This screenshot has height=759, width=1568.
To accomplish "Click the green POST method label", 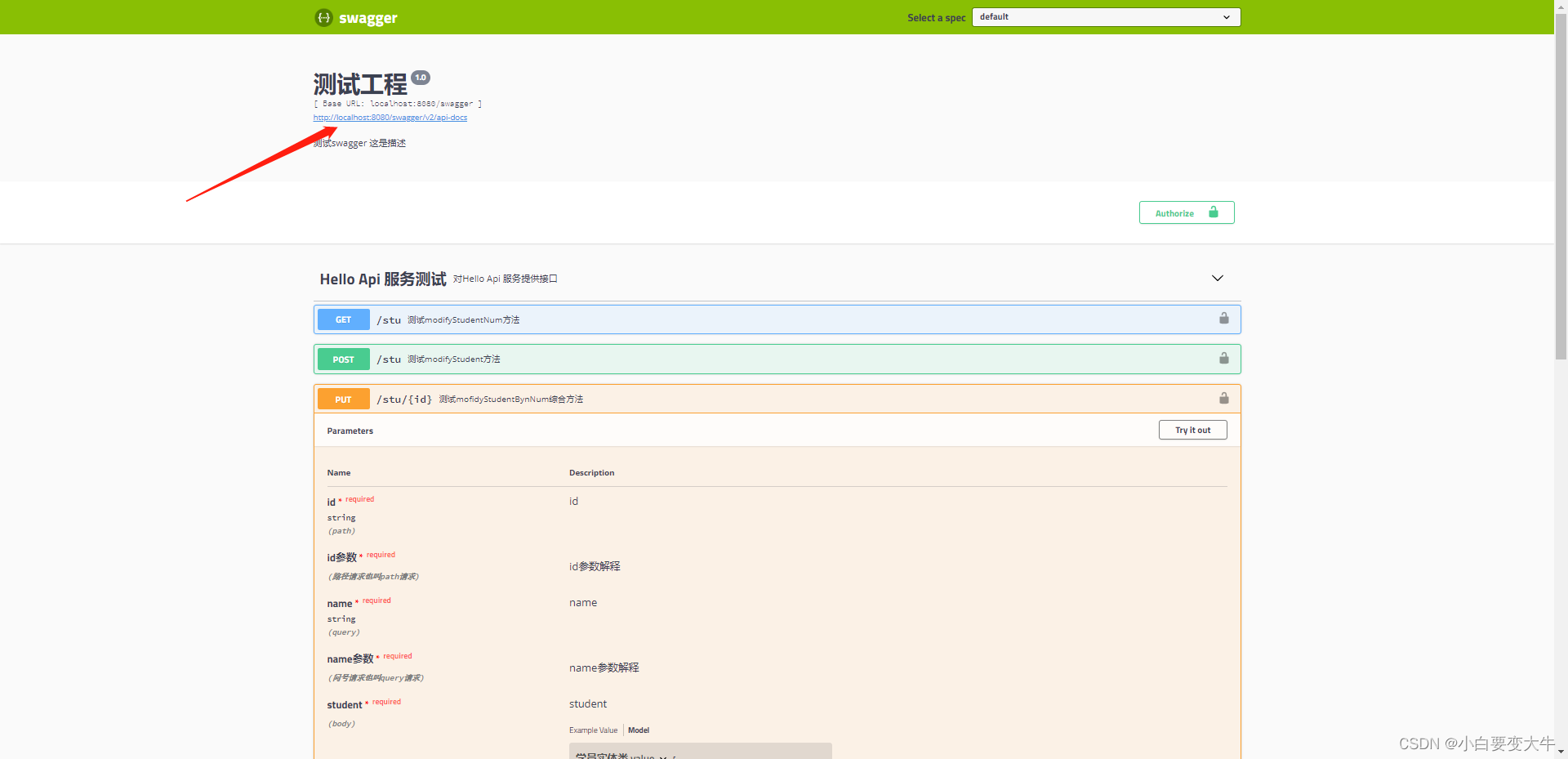I will pos(344,359).
